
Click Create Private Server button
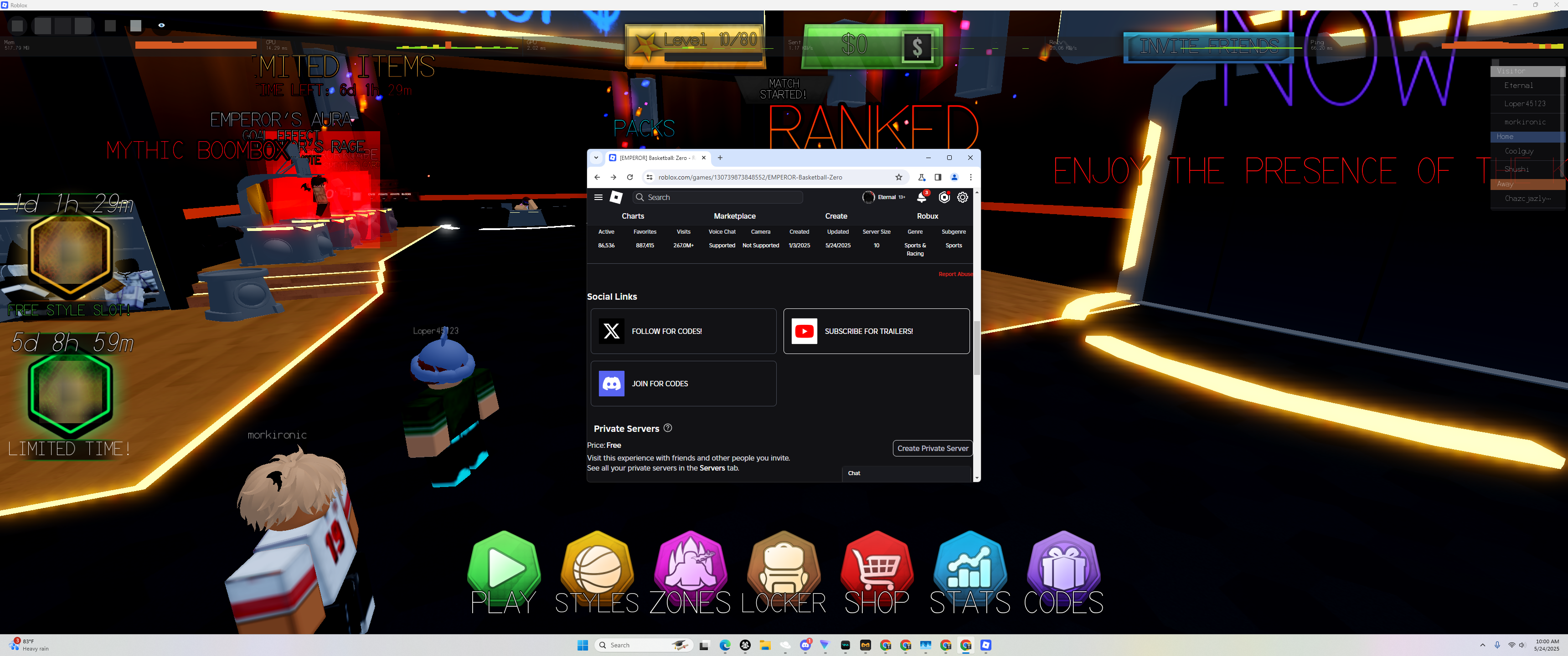click(932, 448)
